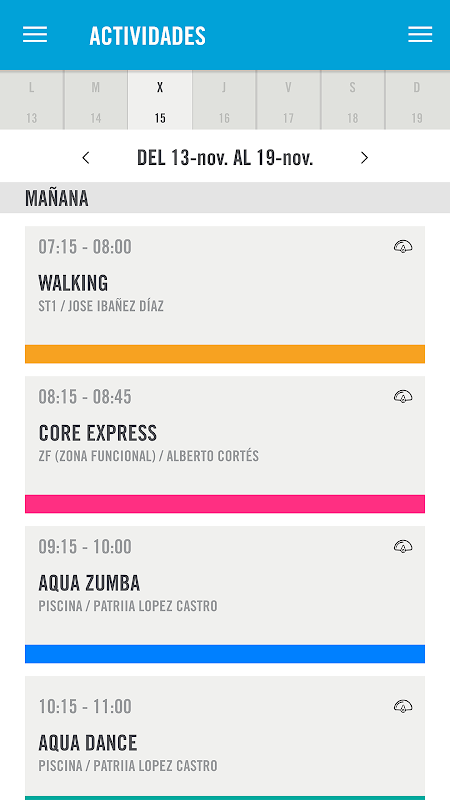The height and width of the screenshot is (800, 450).
Task: Tap the fan icon on Aqua Dance
Action: coord(403,706)
